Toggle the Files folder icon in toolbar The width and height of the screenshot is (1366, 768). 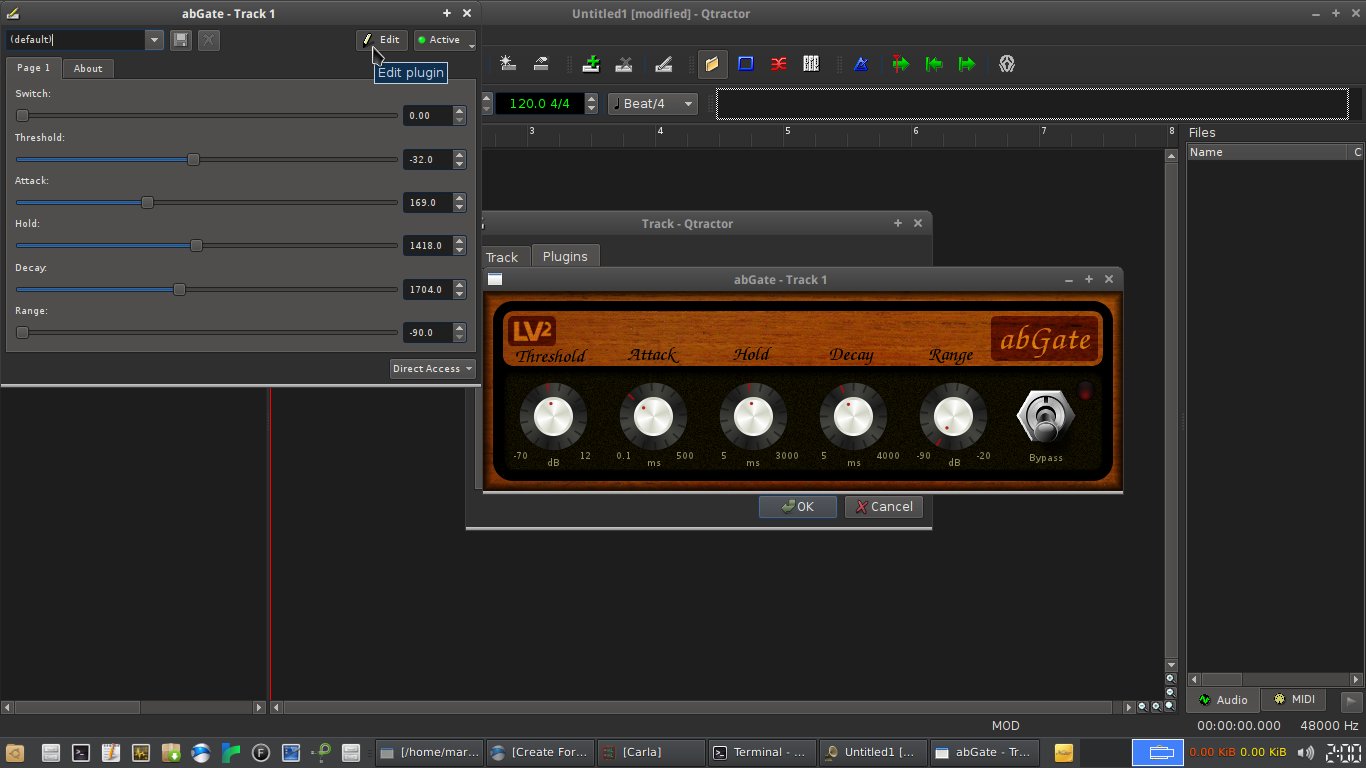[712, 64]
